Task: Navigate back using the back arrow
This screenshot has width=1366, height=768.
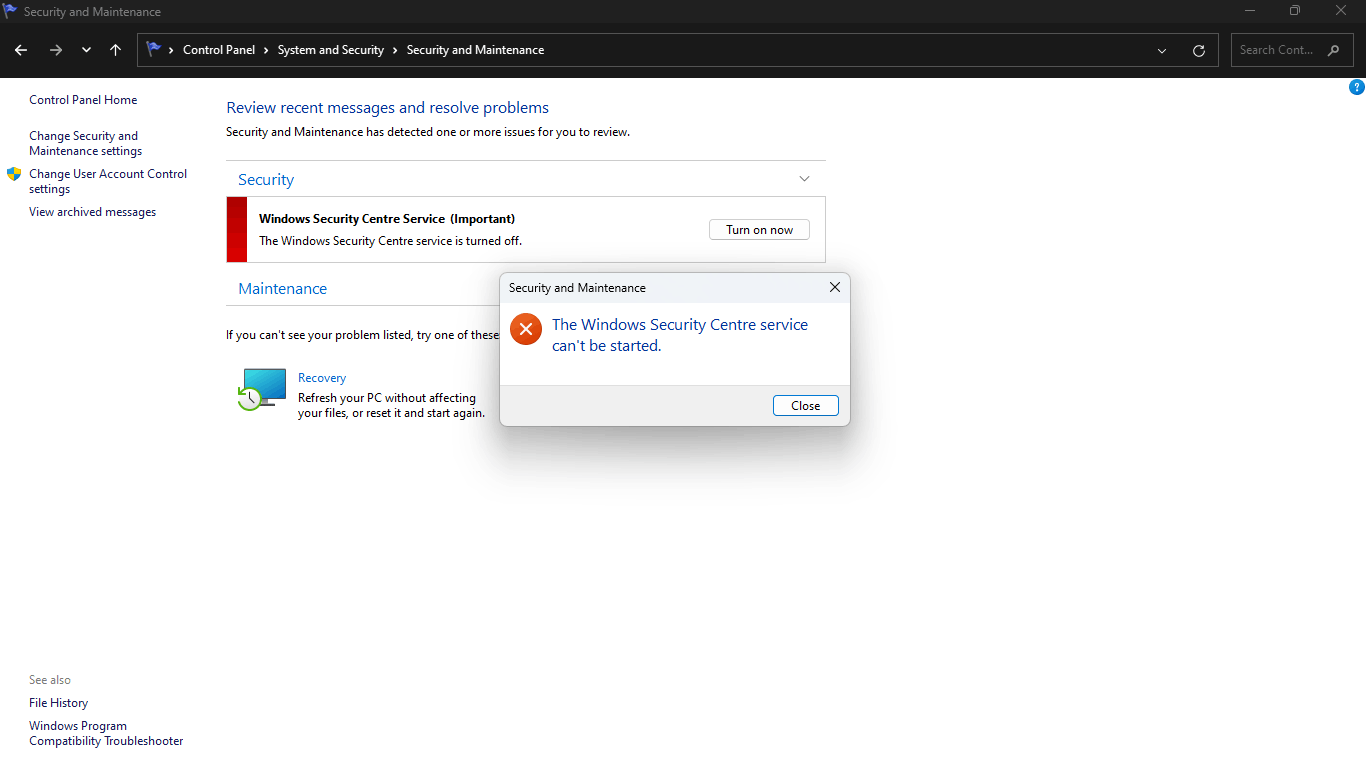Action: [20, 49]
